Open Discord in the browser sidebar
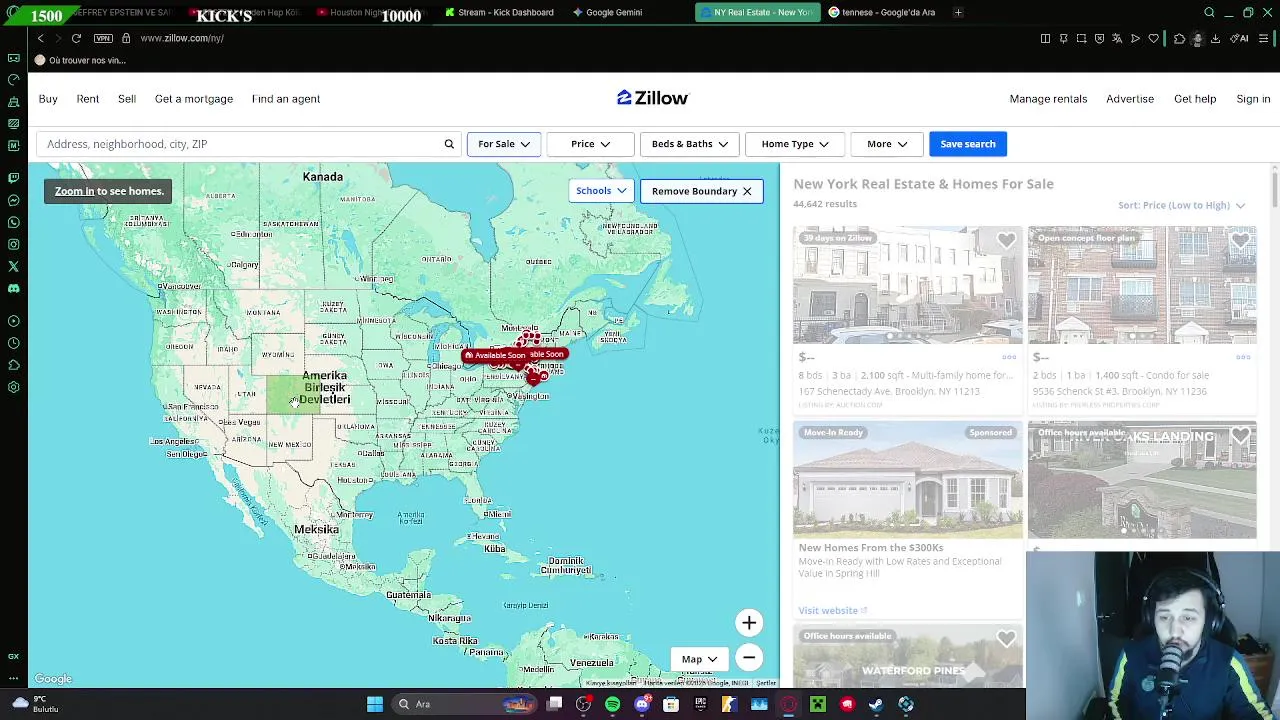 pyautogui.click(x=13, y=288)
